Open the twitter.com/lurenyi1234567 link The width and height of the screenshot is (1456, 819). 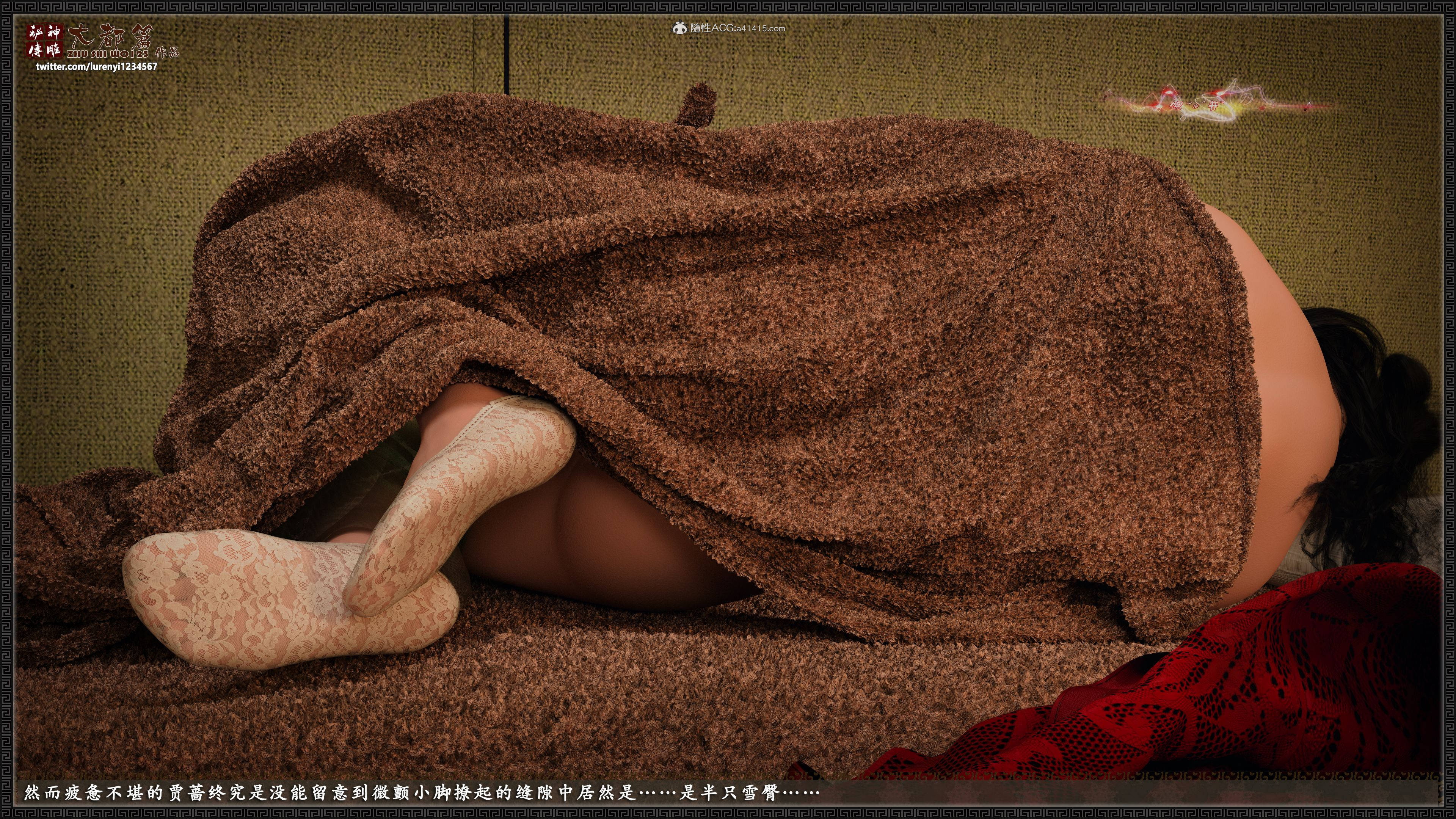click(97, 66)
